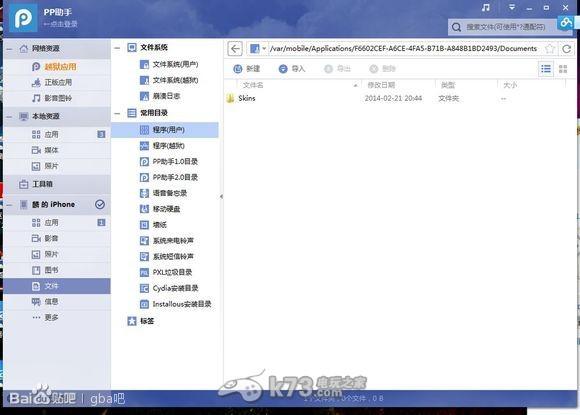Open the 标签 bookmarks node

coord(141,321)
